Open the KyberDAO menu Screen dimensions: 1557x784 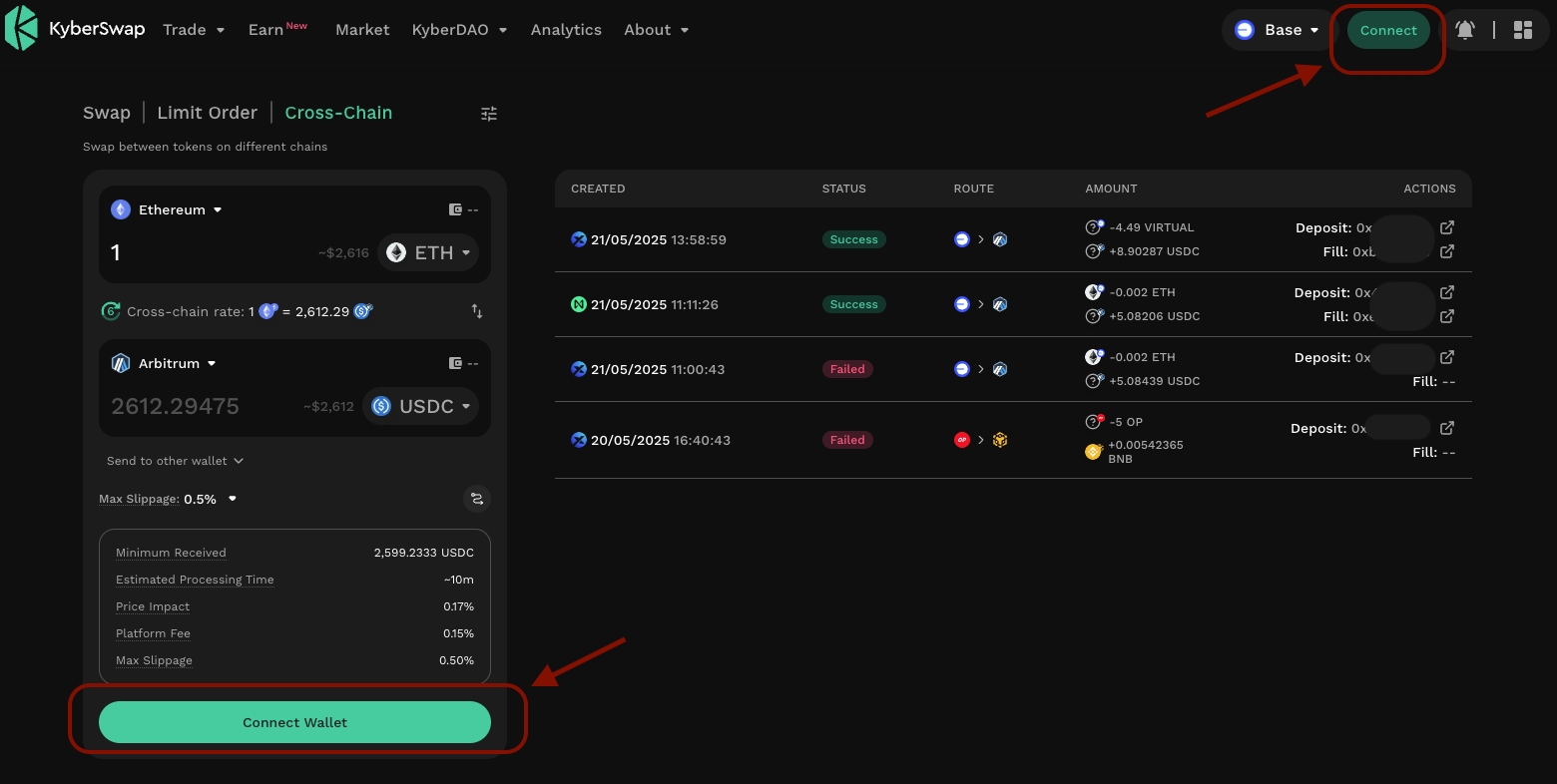click(x=459, y=30)
